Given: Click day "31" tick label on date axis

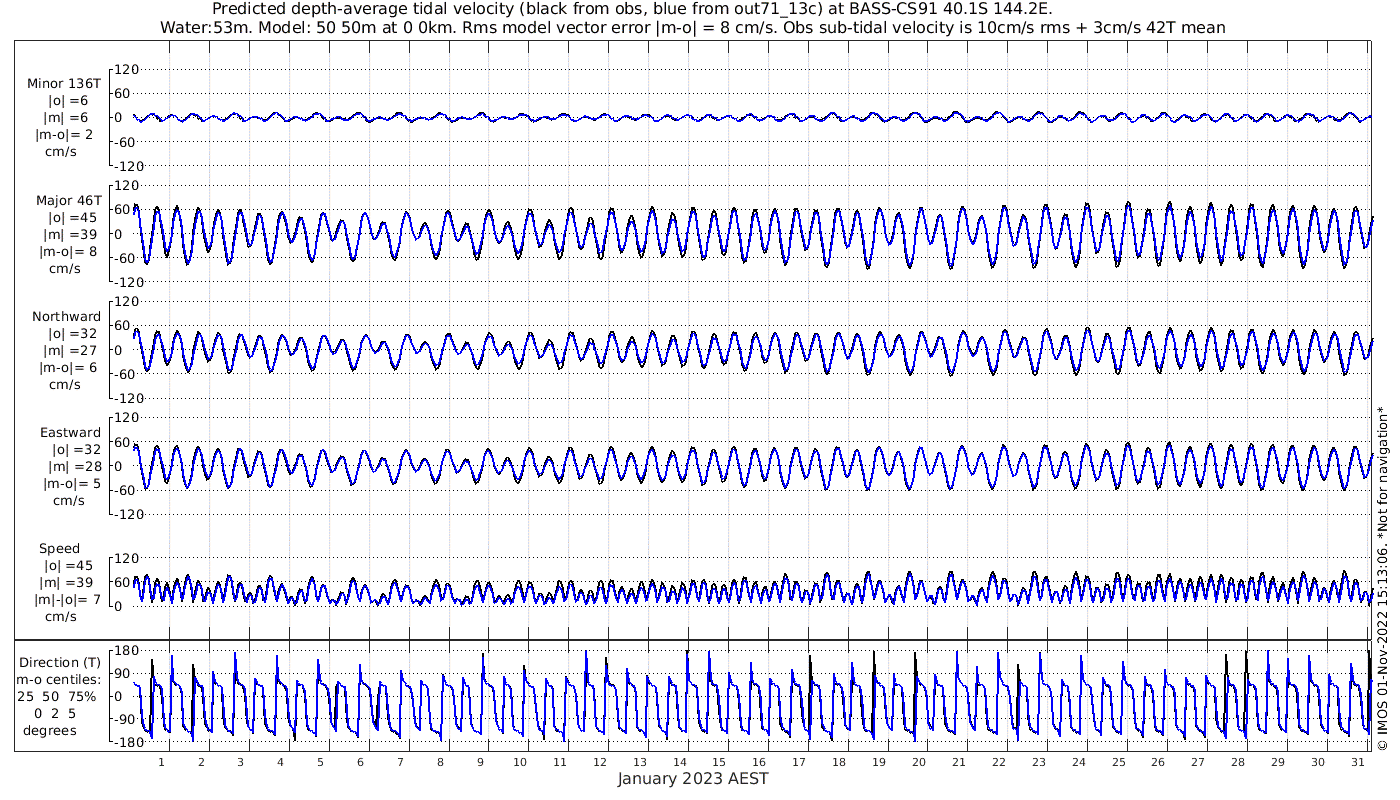Looking at the screenshot, I should pyautogui.click(x=1357, y=763).
